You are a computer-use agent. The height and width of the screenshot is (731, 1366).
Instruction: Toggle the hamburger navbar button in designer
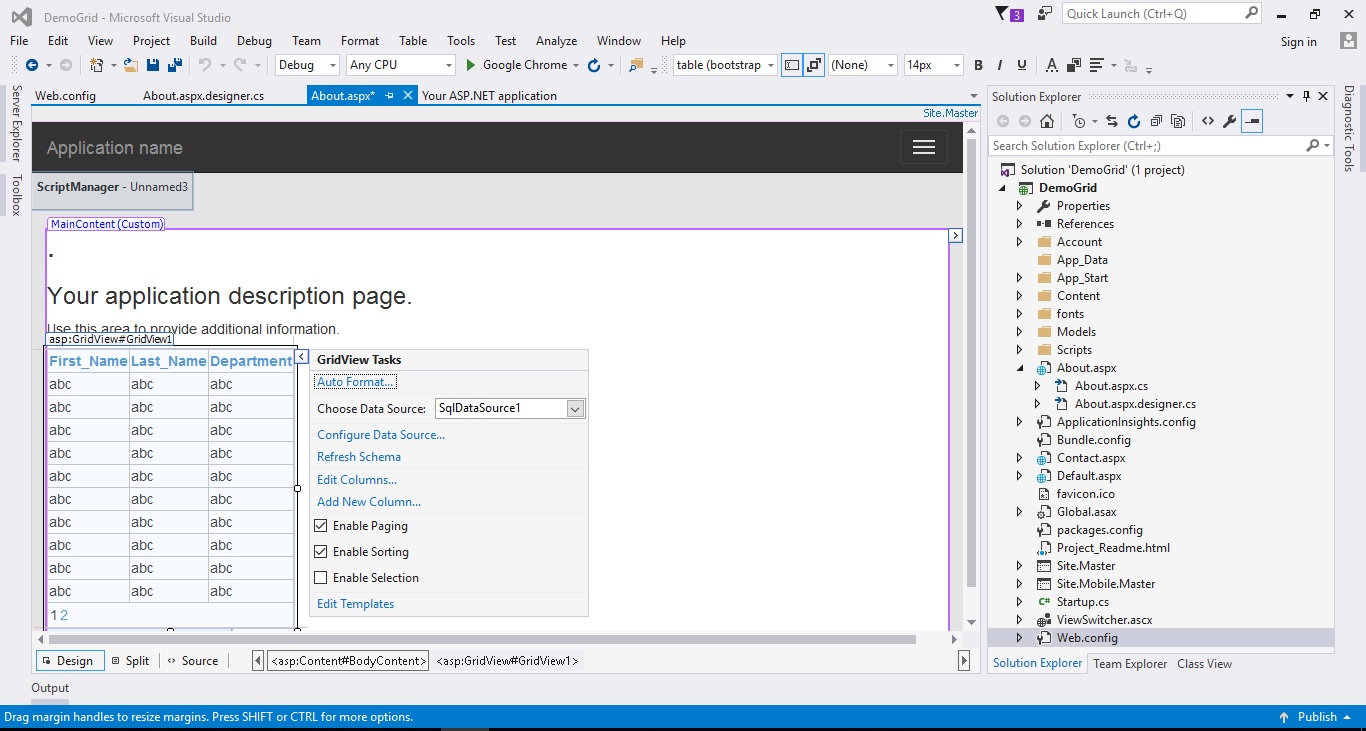(924, 147)
